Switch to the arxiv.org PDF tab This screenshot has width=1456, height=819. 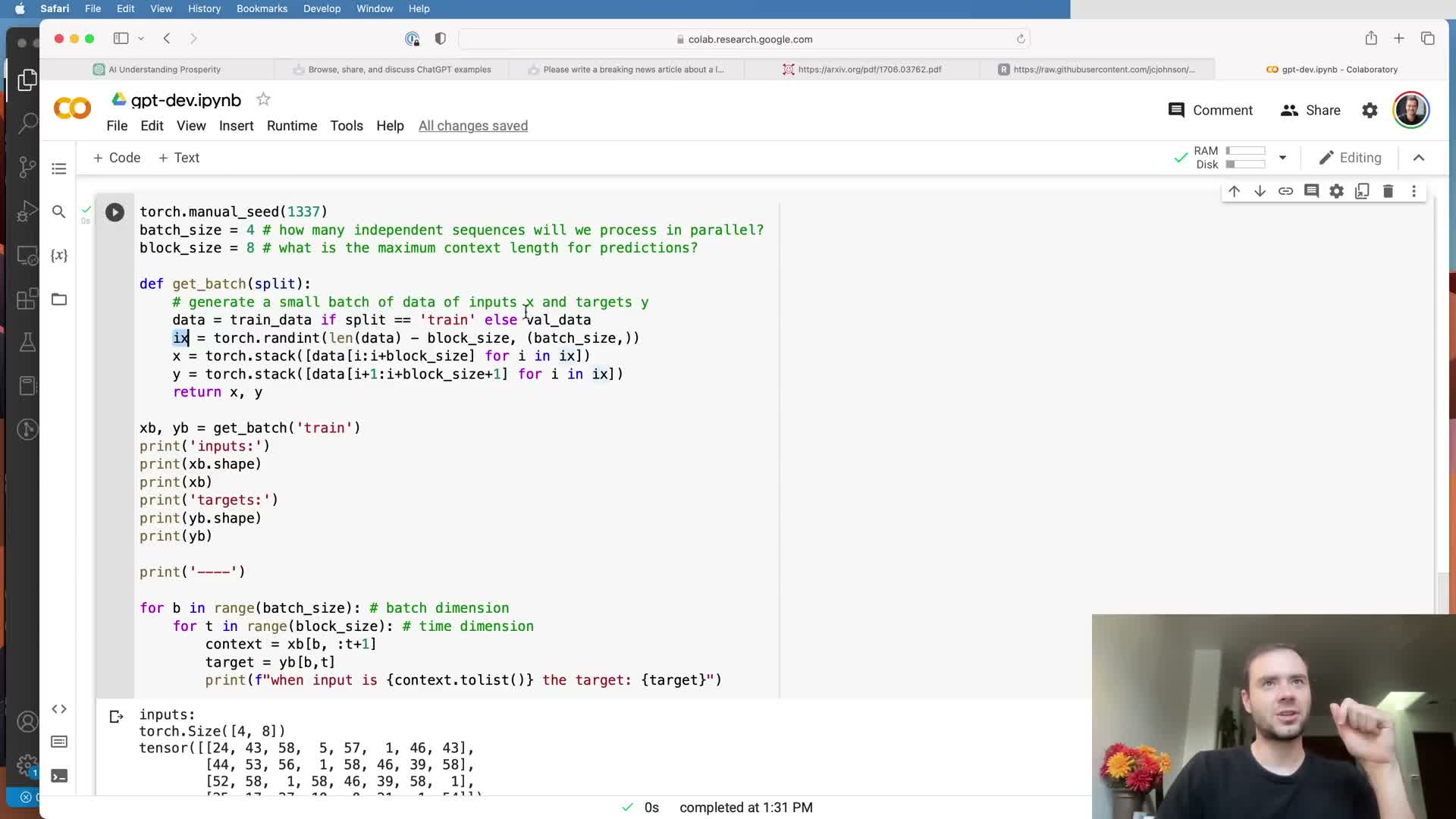(862, 69)
